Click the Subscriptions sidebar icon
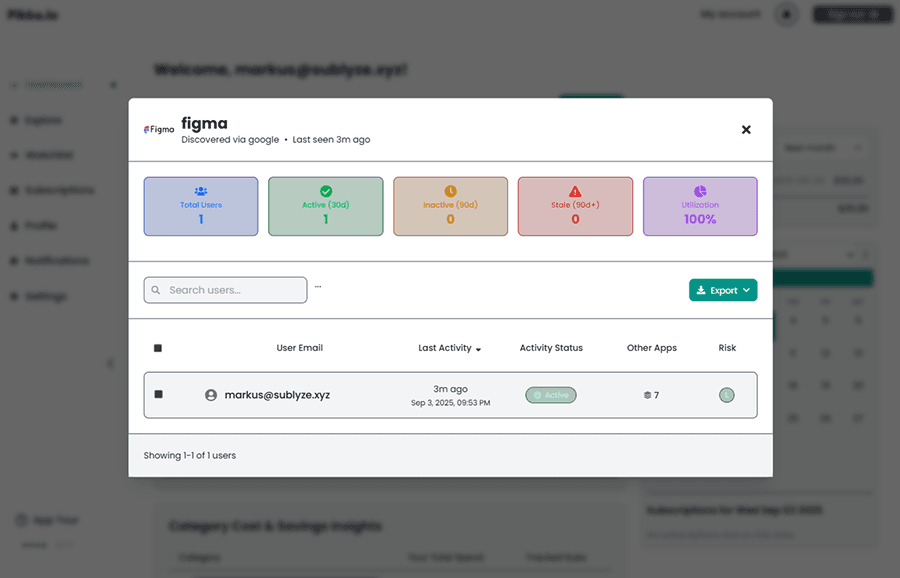Image resolution: width=900 pixels, height=578 pixels. coord(14,190)
